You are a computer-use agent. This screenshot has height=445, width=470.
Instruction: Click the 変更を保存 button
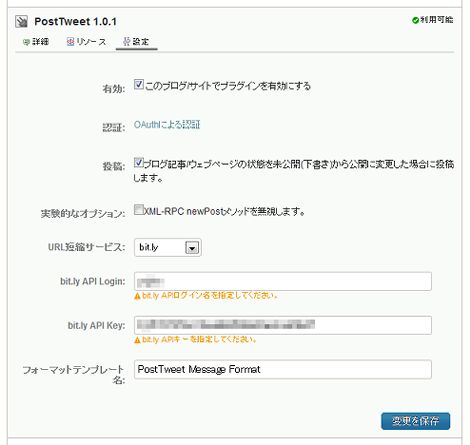[x=415, y=421]
